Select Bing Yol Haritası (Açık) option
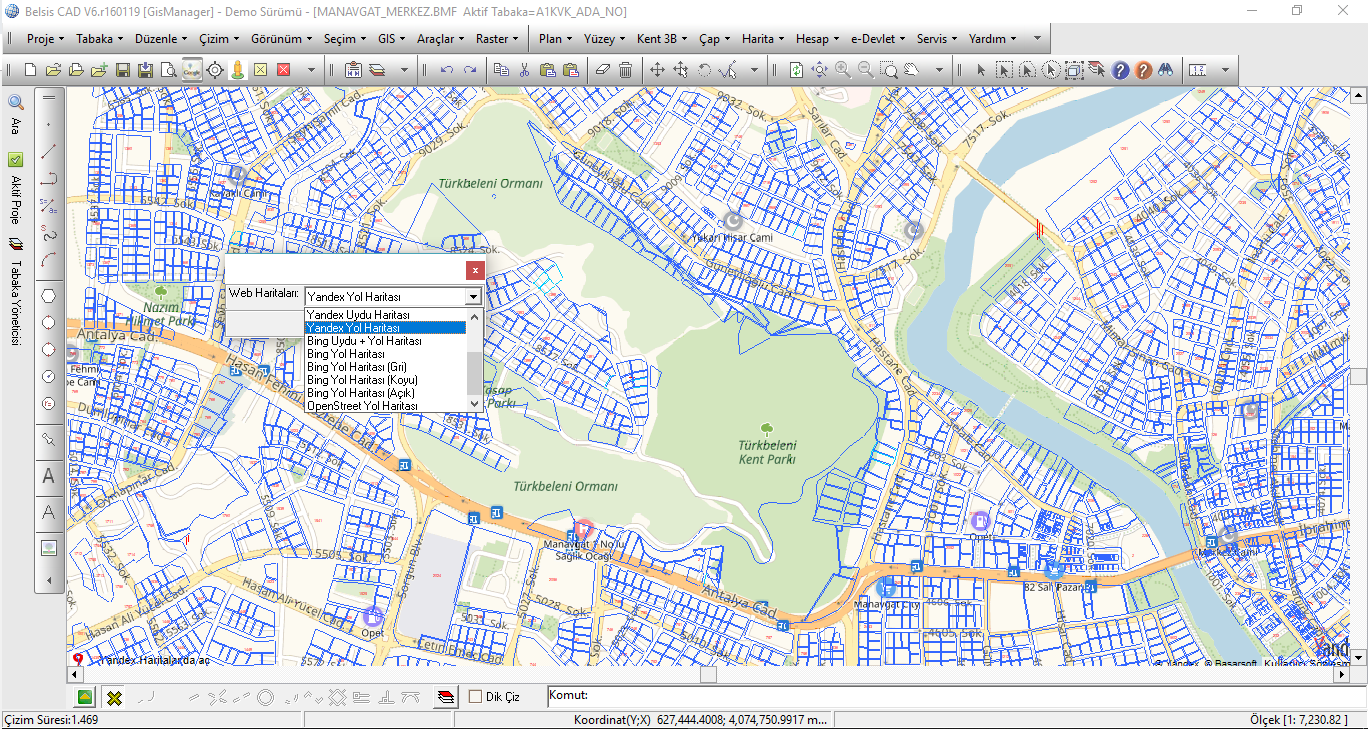 click(385, 393)
